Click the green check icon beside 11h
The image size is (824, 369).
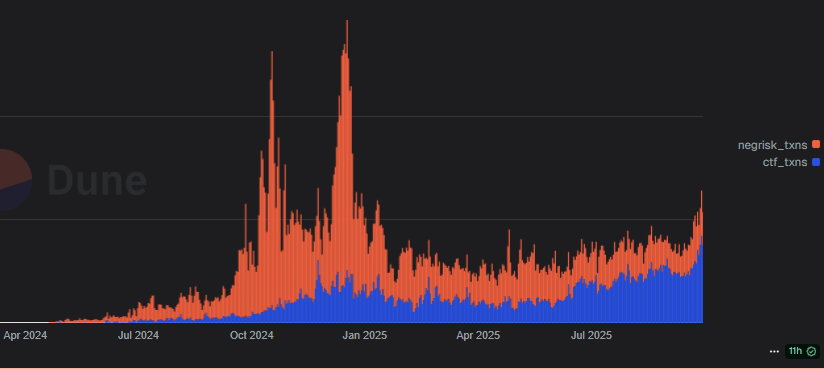(x=811, y=351)
